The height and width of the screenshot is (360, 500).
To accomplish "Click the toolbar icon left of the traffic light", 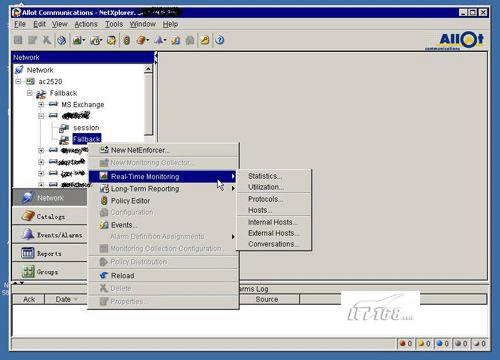I will pyautogui.click(x=111, y=40).
